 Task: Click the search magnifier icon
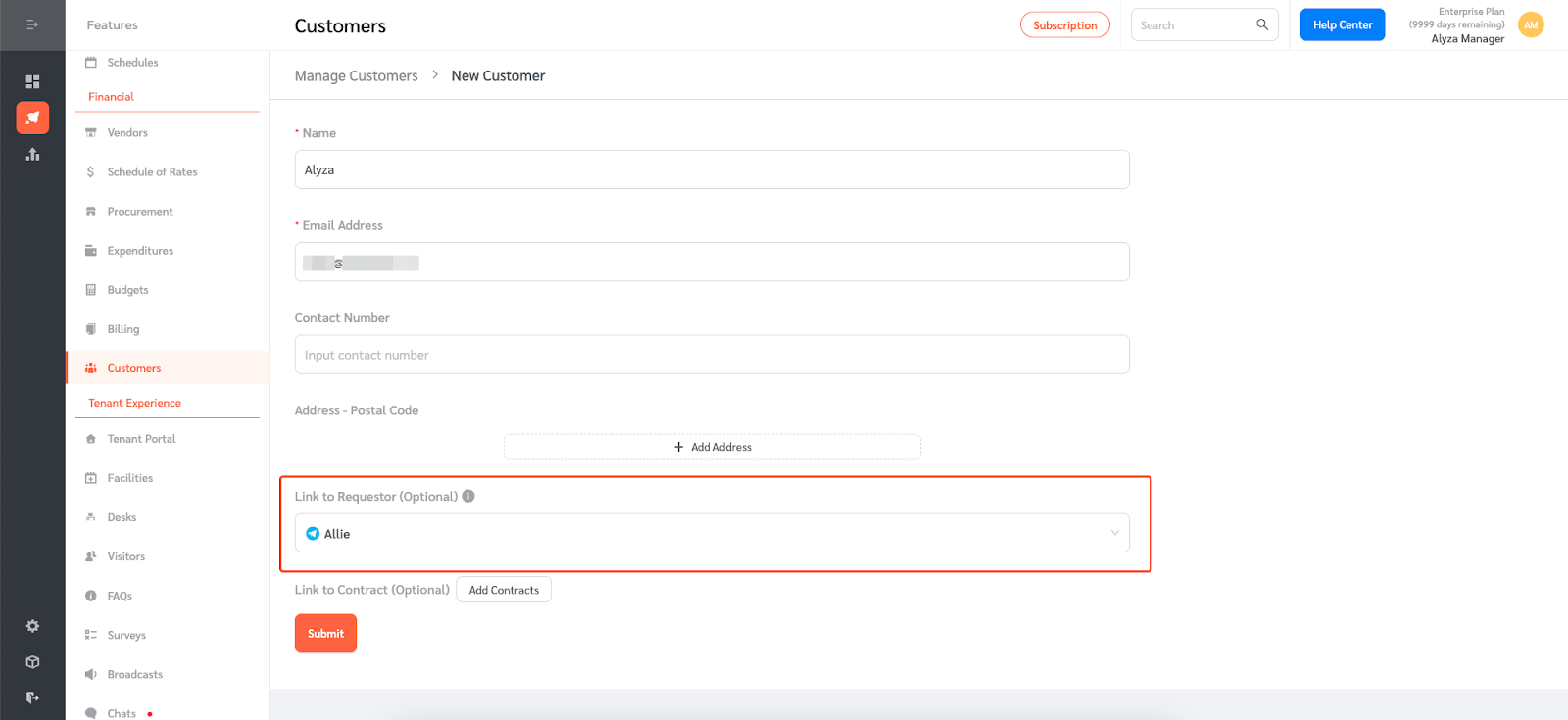tap(1262, 24)
